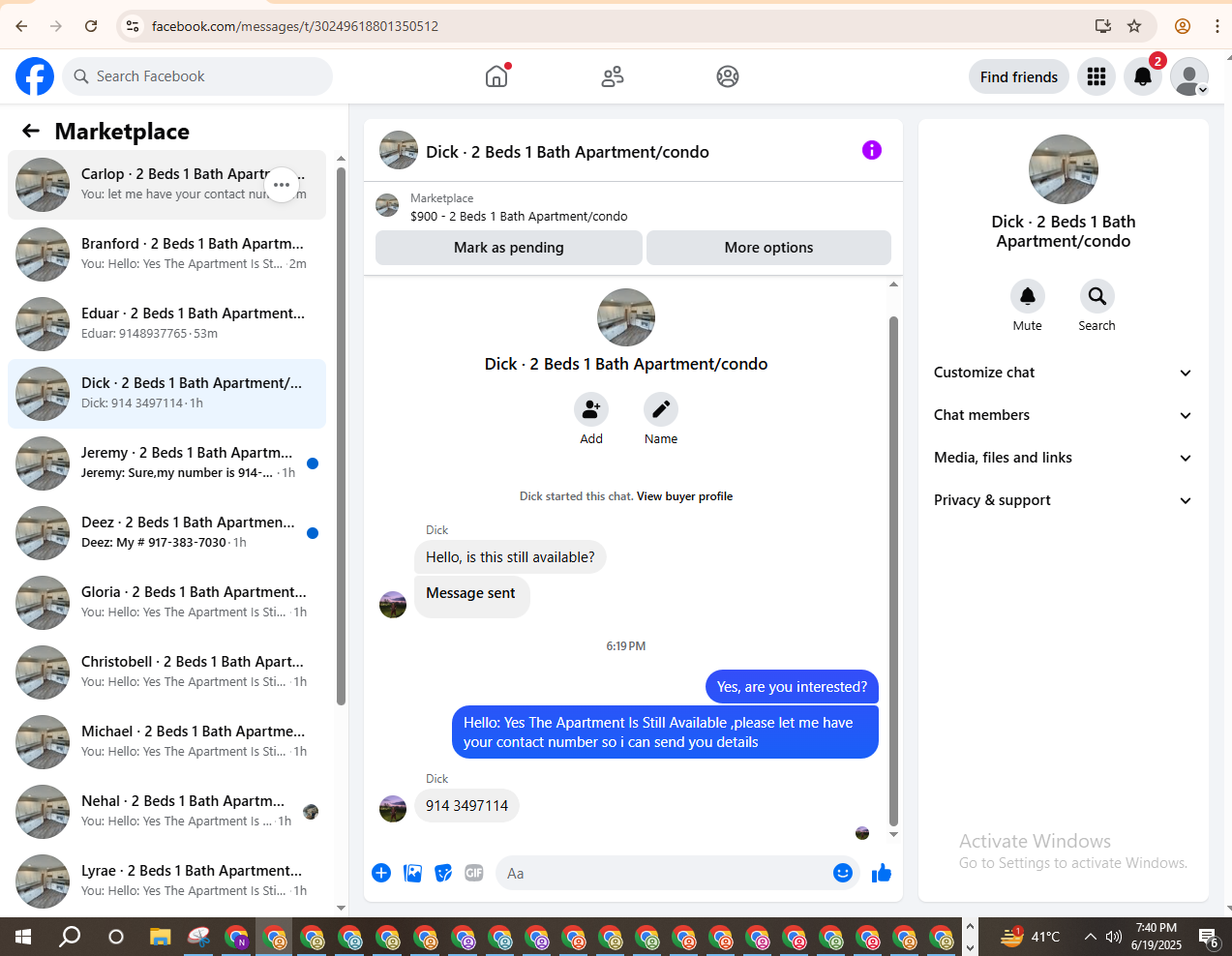1232x956 pixels.
Task: Click the Search Facebook field
Action: pyautogui.click(x=197, y=76)
